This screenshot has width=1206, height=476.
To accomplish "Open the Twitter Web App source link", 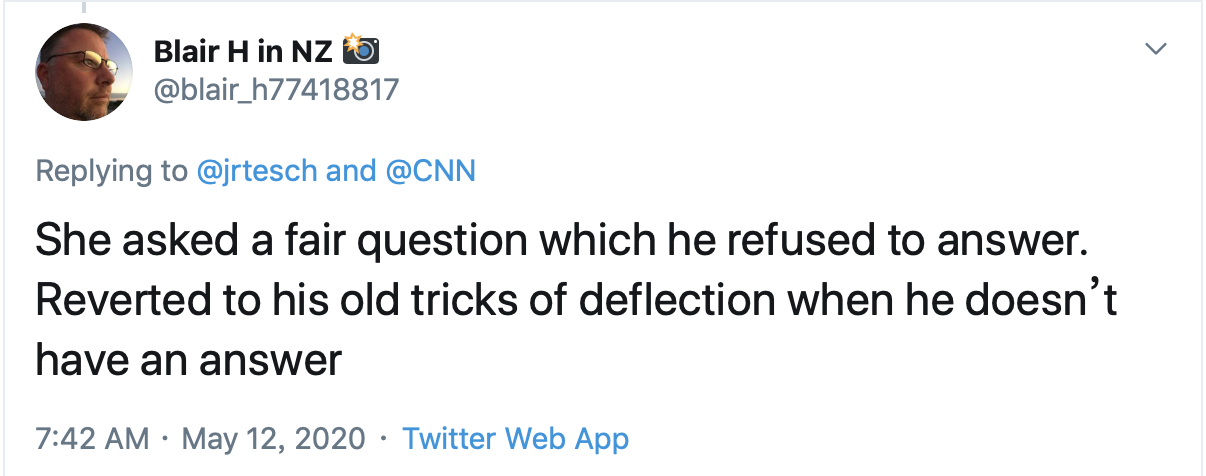I will [x=515, y=438].
